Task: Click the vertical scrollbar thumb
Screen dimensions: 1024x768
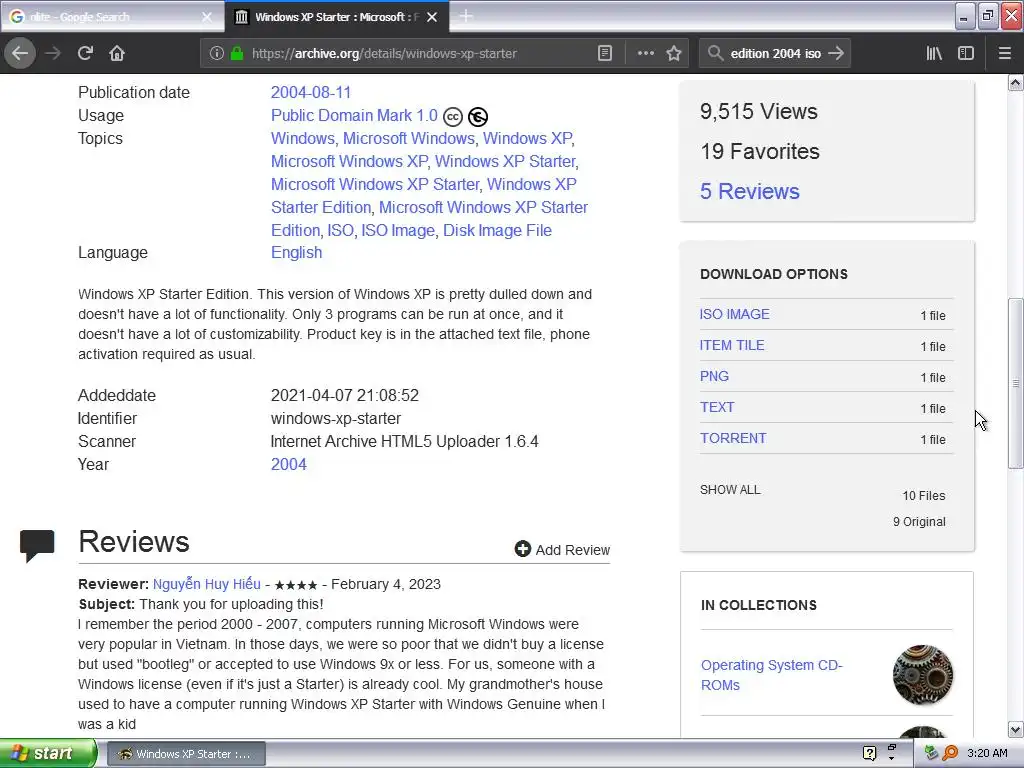Action: (x=1015, y=383)
